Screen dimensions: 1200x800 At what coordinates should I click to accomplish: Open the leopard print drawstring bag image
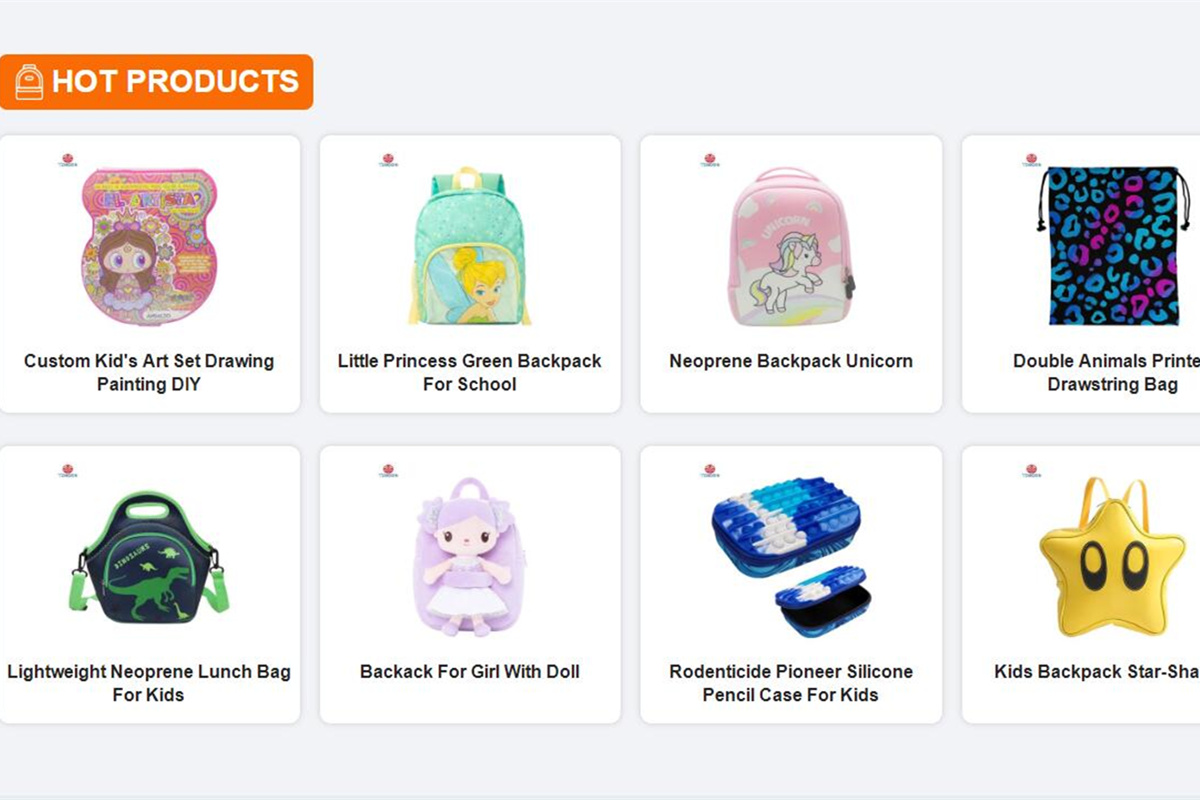(x=1112, y=246)
